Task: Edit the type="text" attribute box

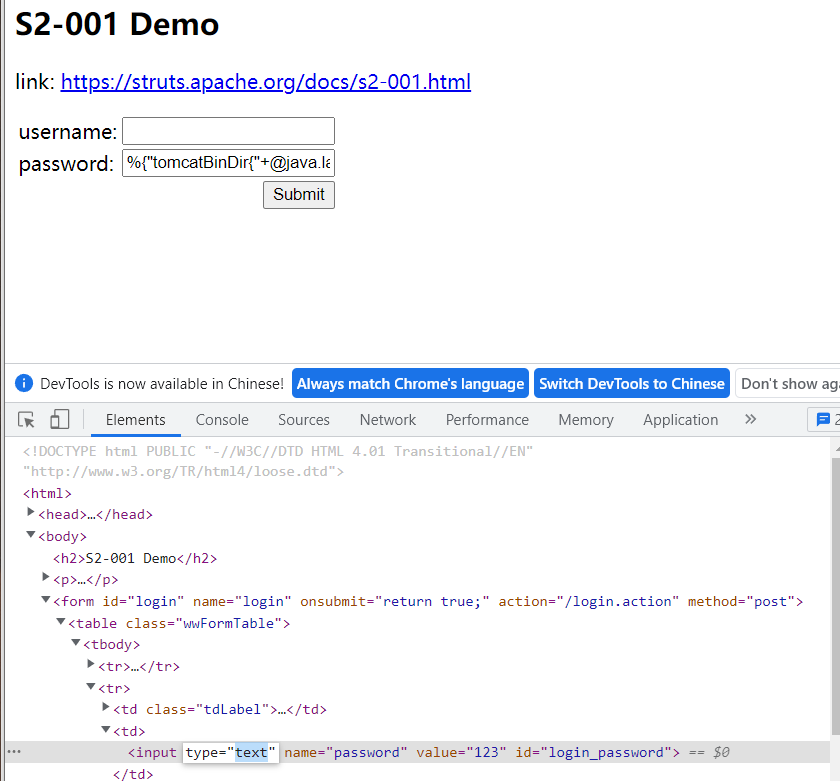Action: click(x=231, y=753)
